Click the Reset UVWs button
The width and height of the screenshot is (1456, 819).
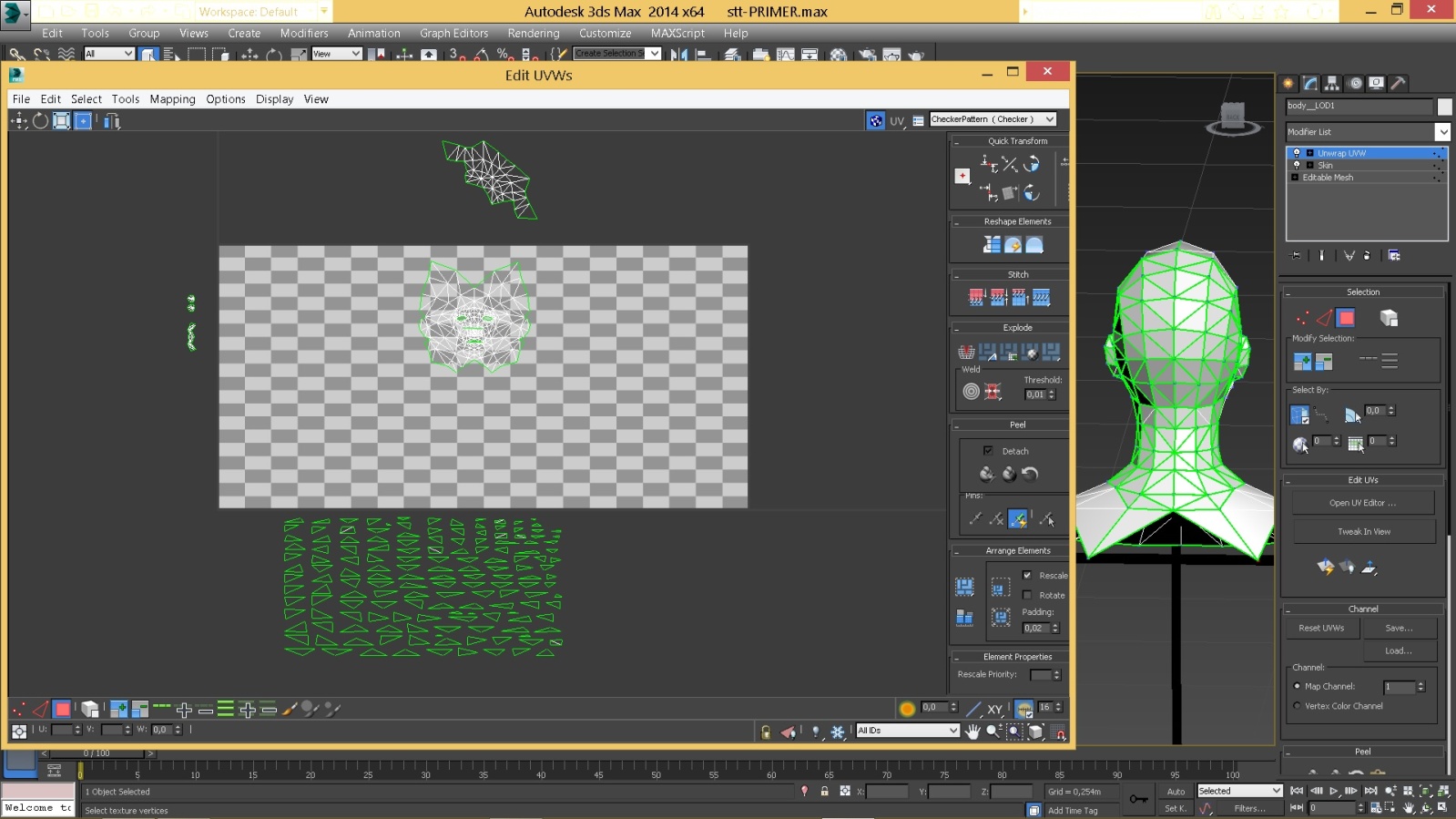point(1321,628)
